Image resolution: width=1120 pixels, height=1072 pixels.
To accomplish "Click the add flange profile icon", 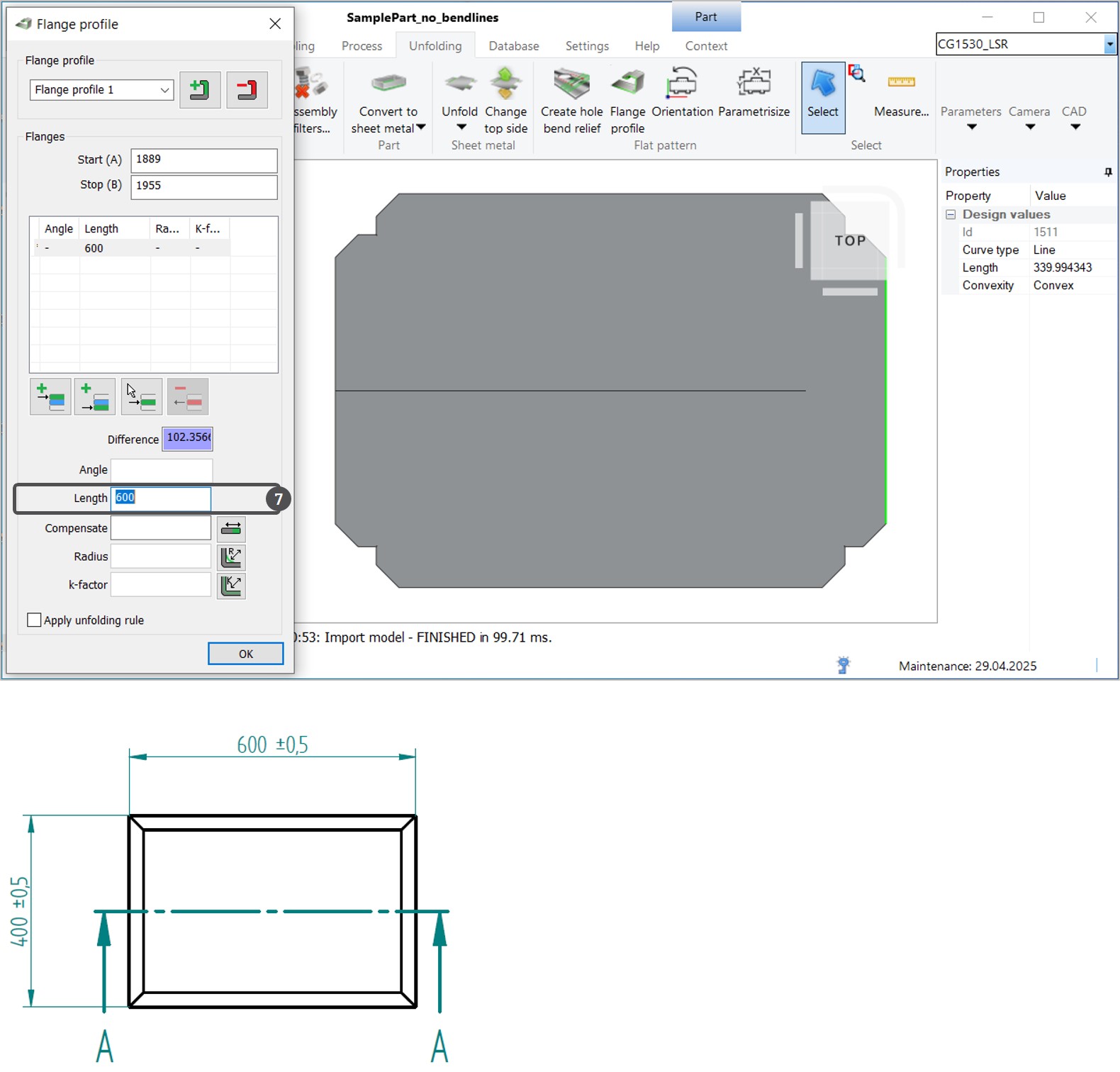I will [x=200, y=90].
